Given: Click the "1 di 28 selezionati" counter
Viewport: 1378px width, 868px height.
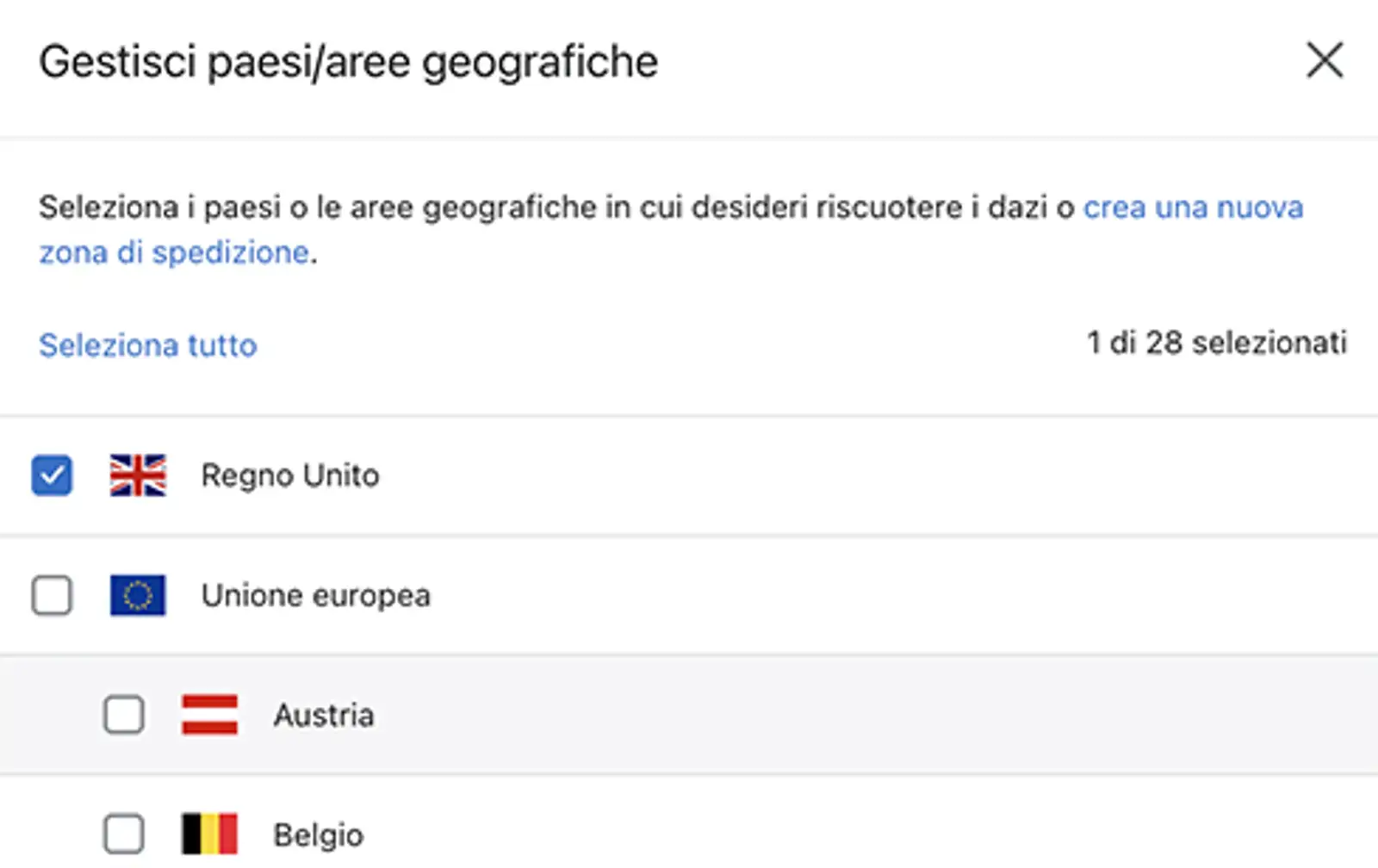Looking at the screenshot, I should point(1217,343).
